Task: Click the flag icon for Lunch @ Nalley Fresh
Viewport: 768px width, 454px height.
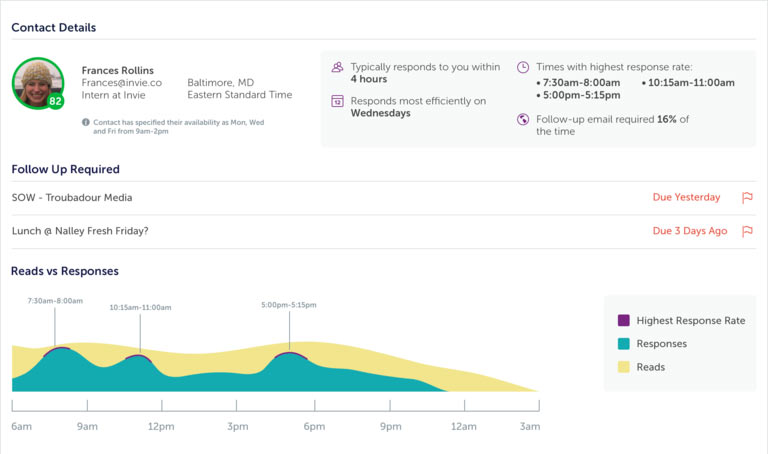Action: (746, 231)
